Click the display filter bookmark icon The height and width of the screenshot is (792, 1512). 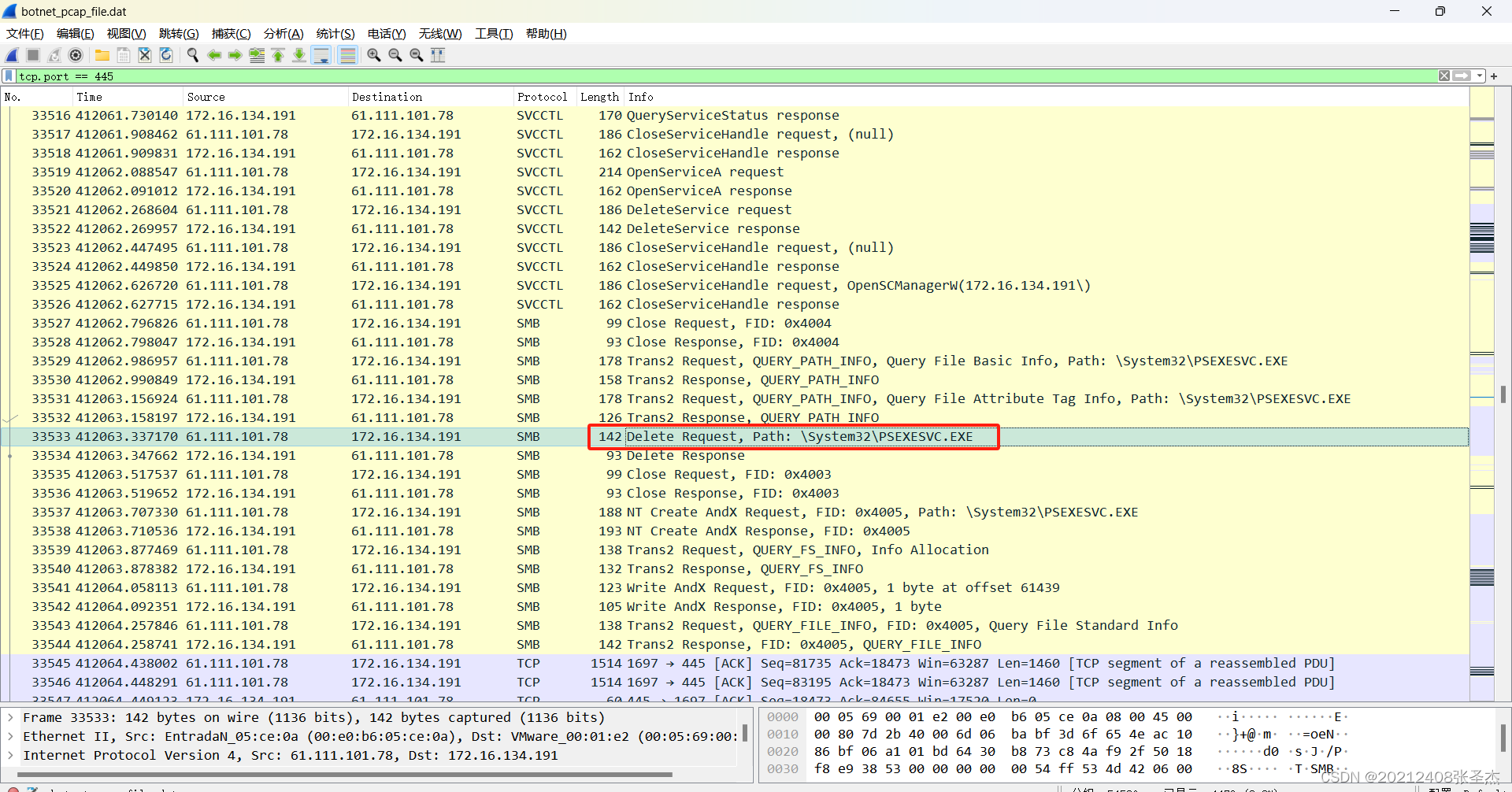click(x=9, y=76)
